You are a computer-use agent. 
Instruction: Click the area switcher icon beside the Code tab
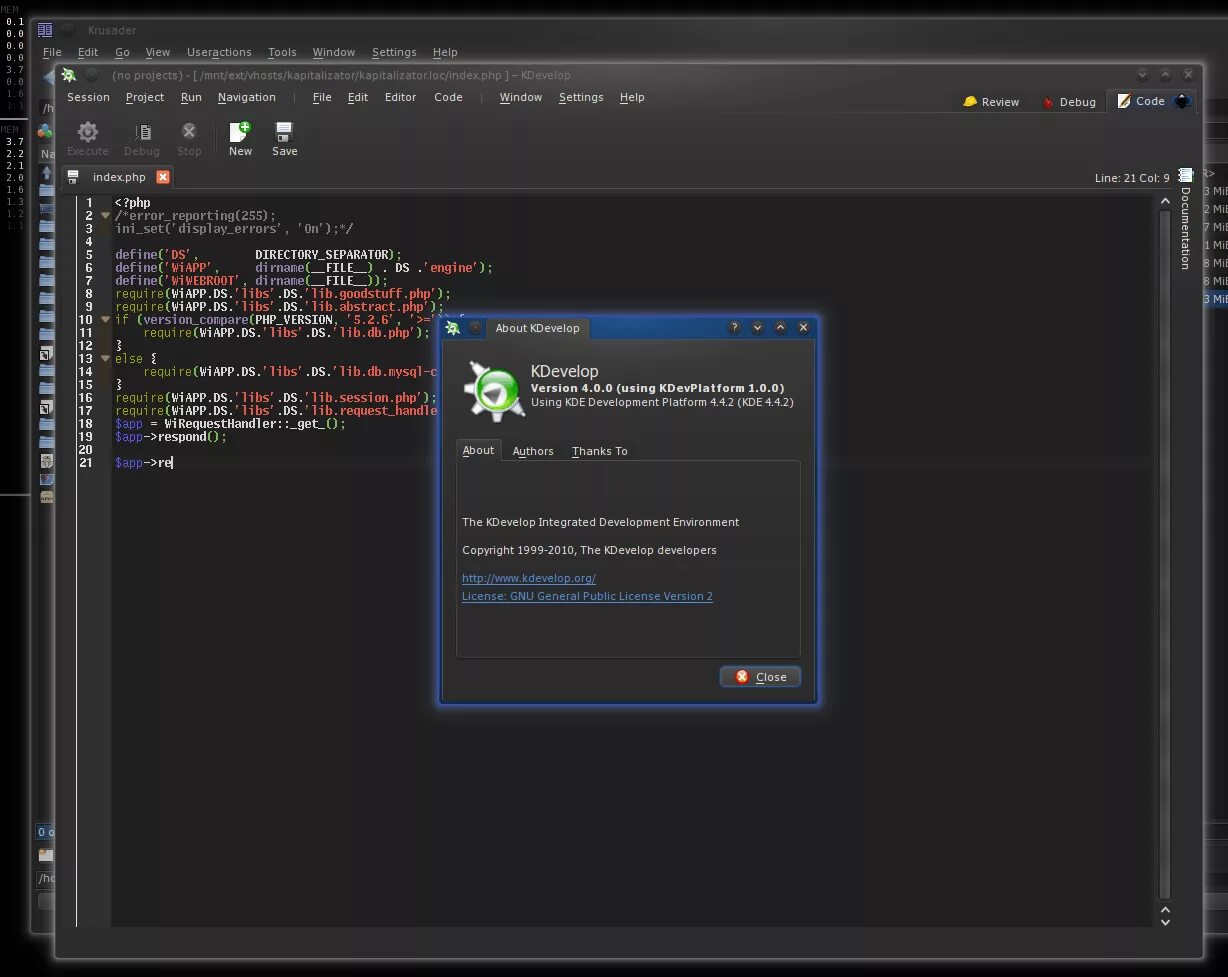1182,101
